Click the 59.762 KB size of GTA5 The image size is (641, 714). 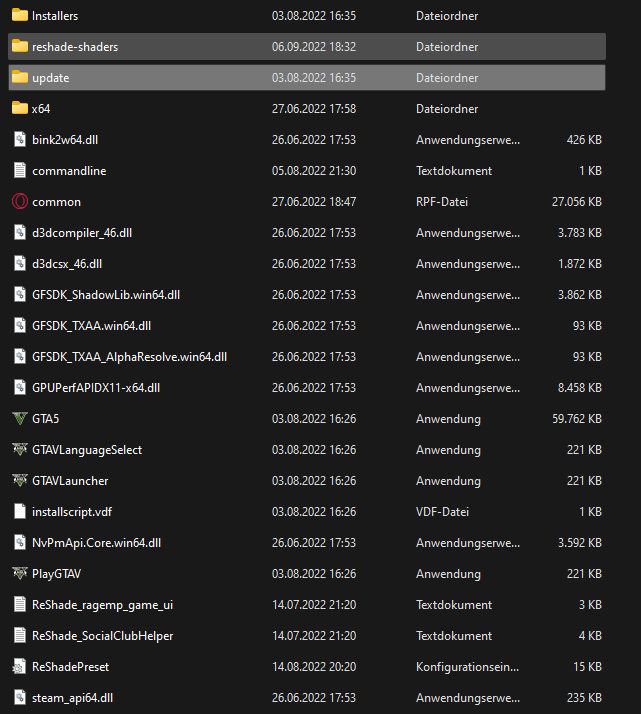[x=577, y=418]
